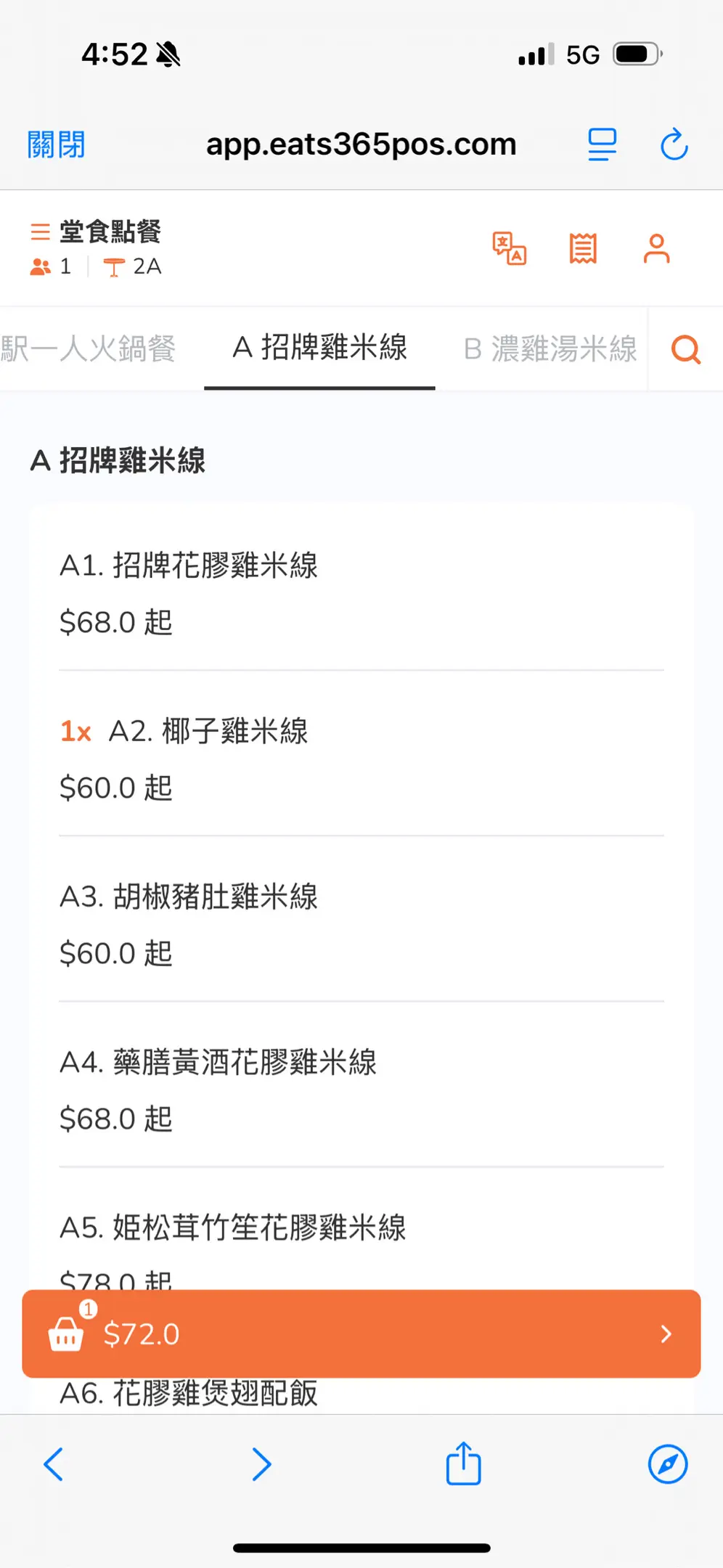Screen dimensions: 723x1568
Task: Tap 關閉 to close the browser
Action: 57,144
